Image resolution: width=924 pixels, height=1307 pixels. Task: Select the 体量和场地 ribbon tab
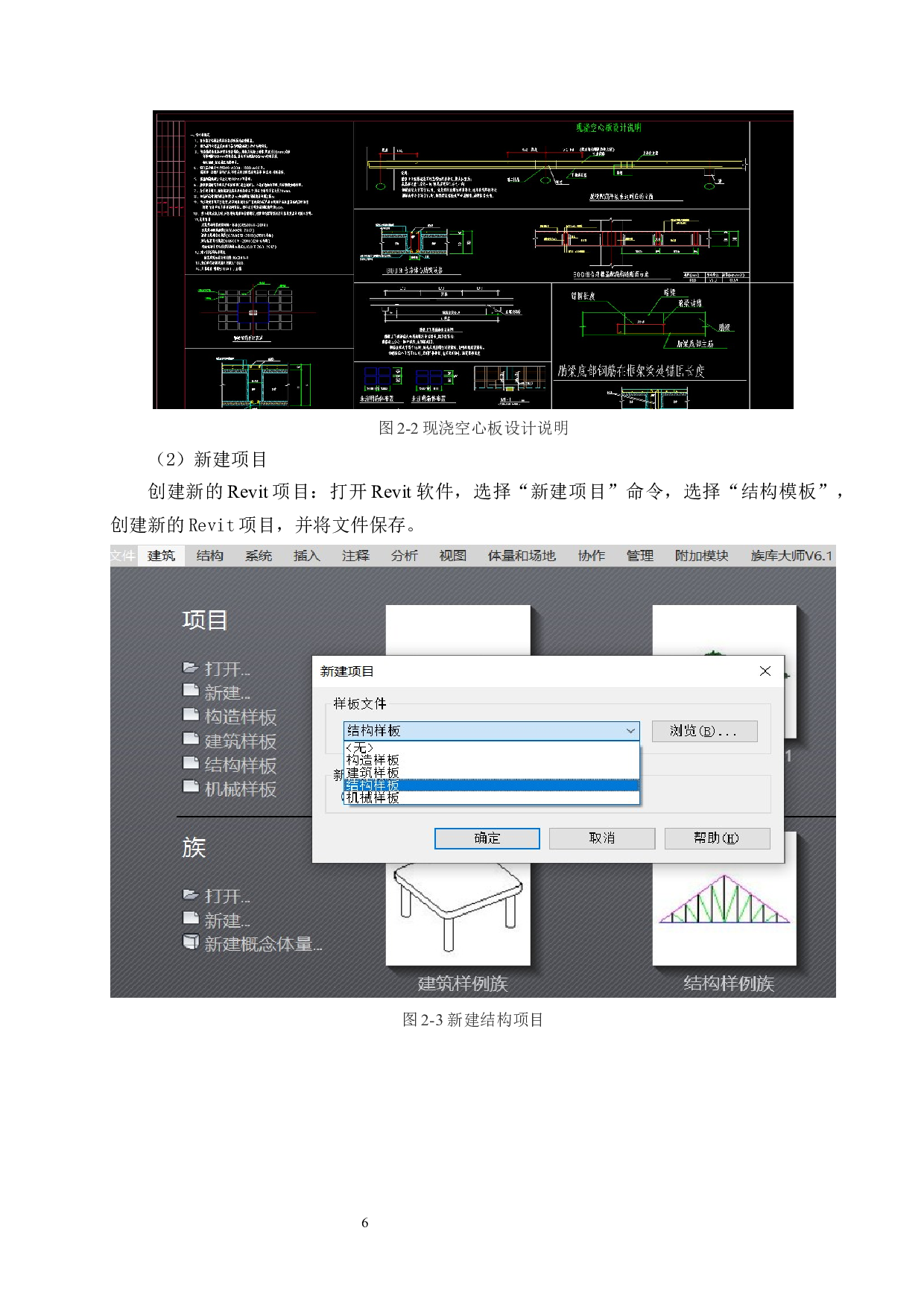coord(522,556)
